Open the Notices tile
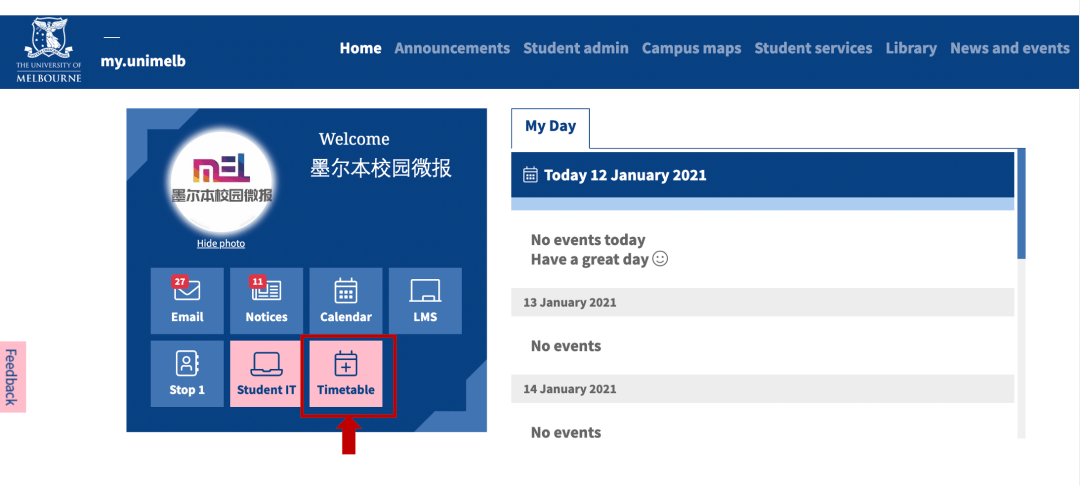Viewport: 1080px width, 486px height. [x=266, y=301]
